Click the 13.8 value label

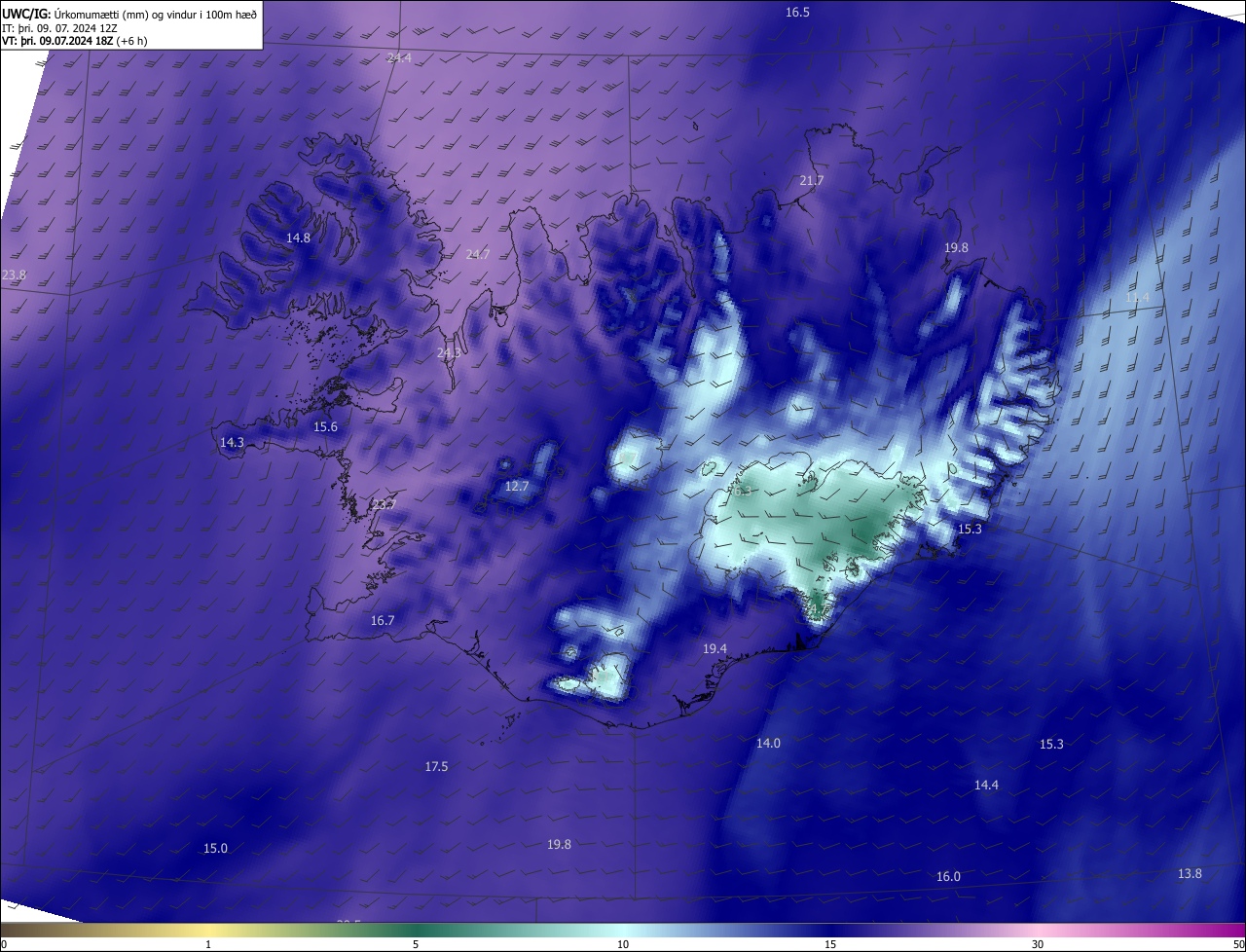point(1191,874)
